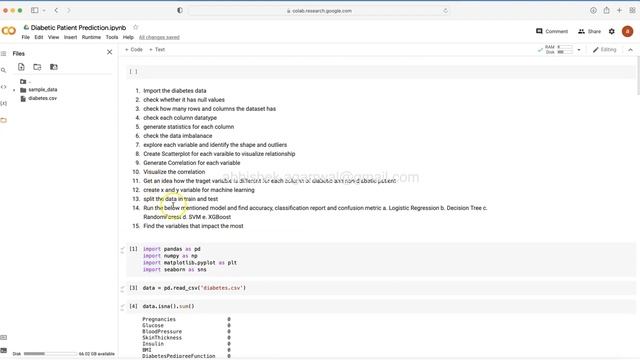Open the Help menu
The height and width of the screenshot is (360, 640).
pos(128,37)
